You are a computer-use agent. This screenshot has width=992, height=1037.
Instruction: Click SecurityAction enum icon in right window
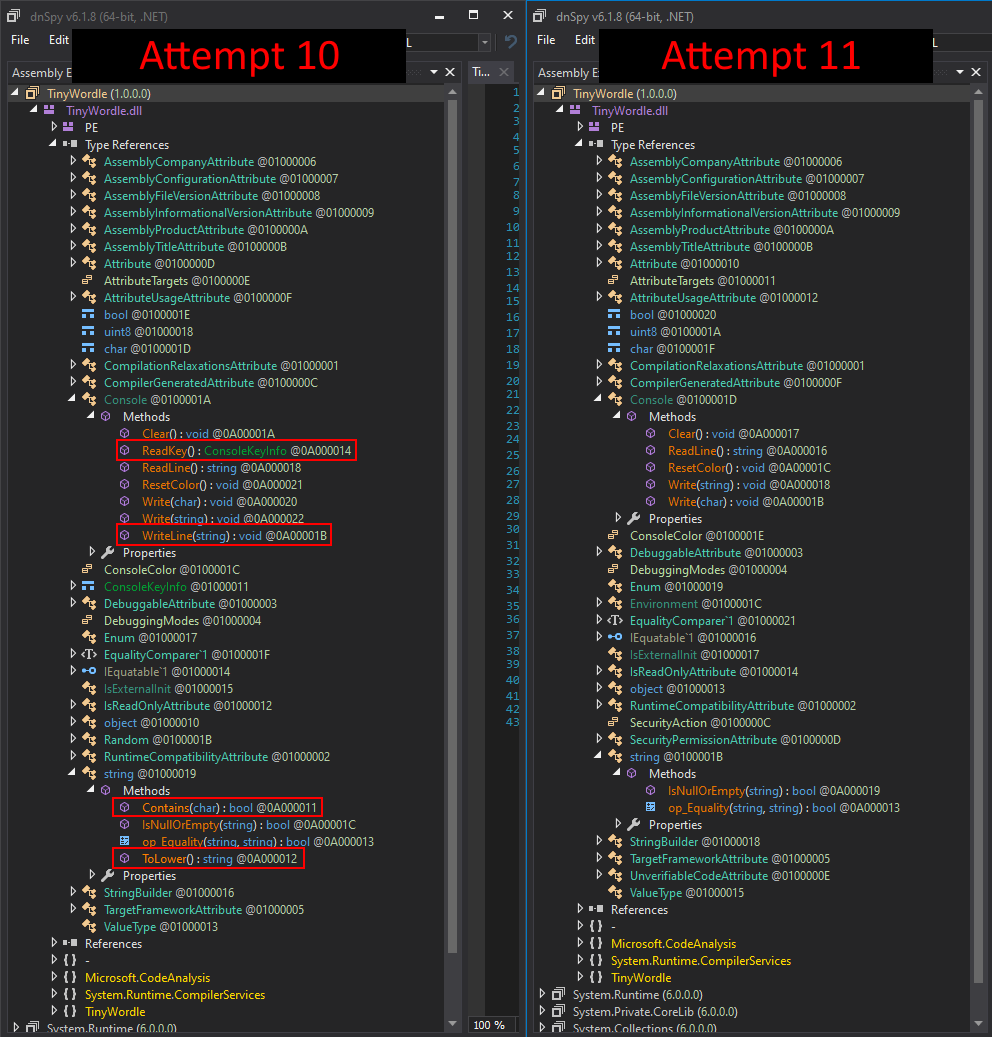614,722
